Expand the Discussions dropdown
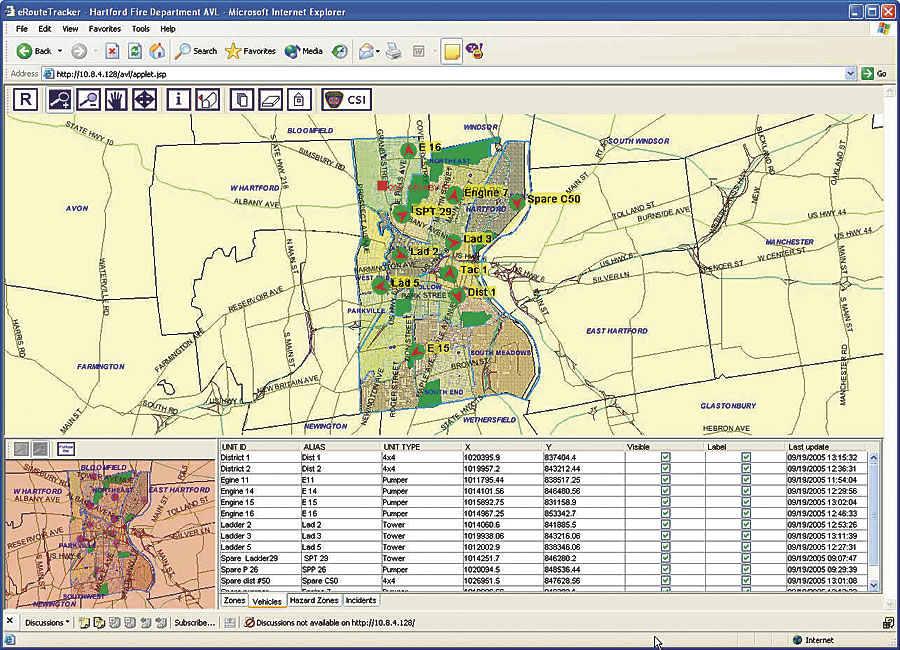 47,622
